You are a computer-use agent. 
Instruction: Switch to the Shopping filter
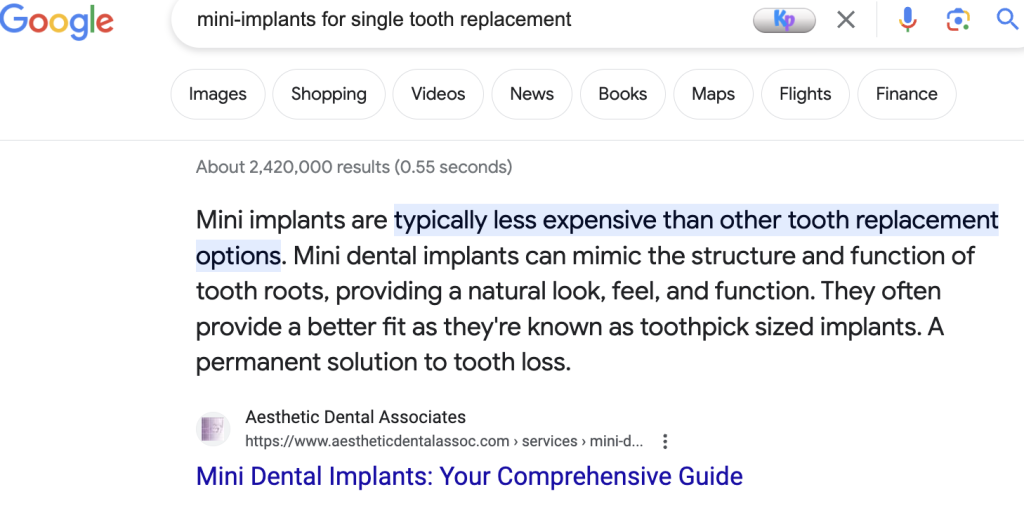coord(328,94)
